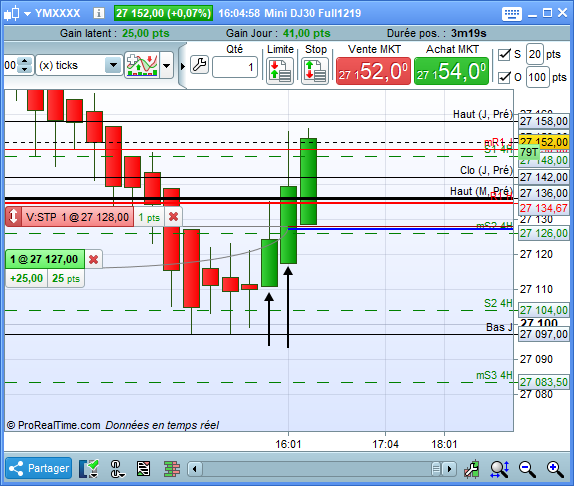Screen dimensions: 574x486
Task: Open chart properties wrench icon
Action: (472, 469)
